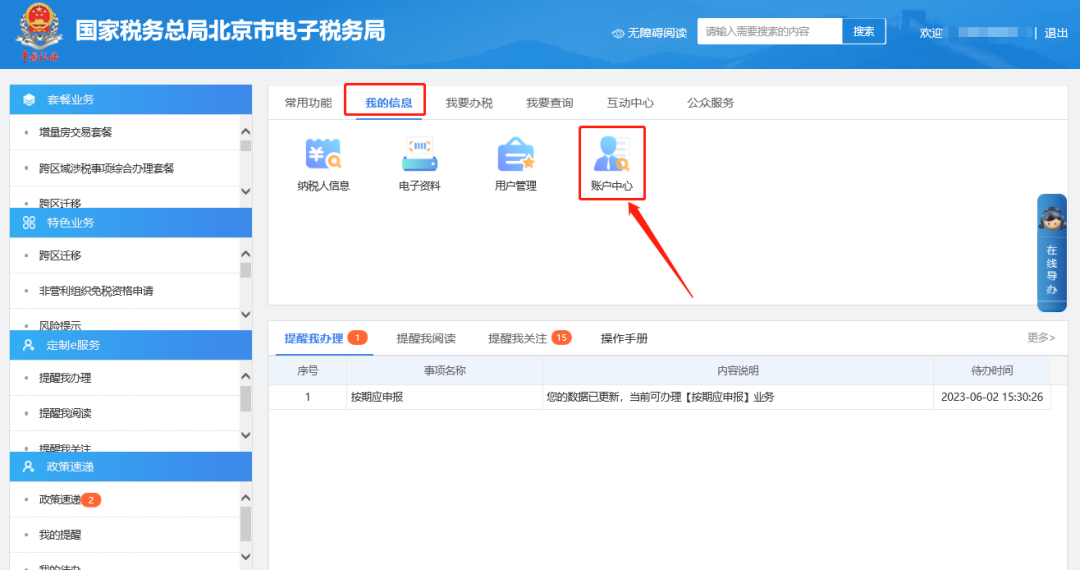Viewport: 1080px width, 570px height.
Task: Open the 账户中心 icon
Action: [611, 156]
